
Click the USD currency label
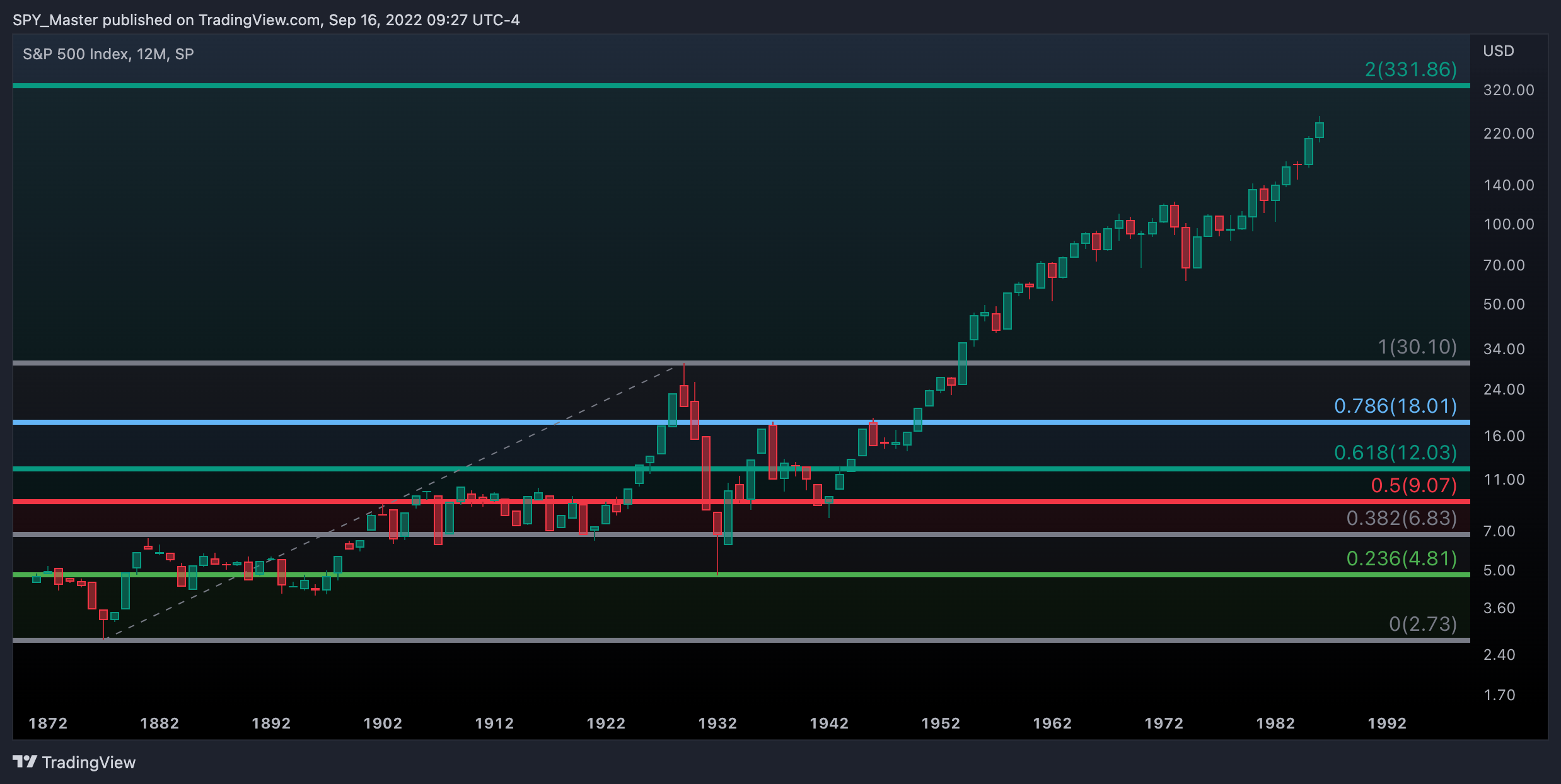coord(1499,51)
